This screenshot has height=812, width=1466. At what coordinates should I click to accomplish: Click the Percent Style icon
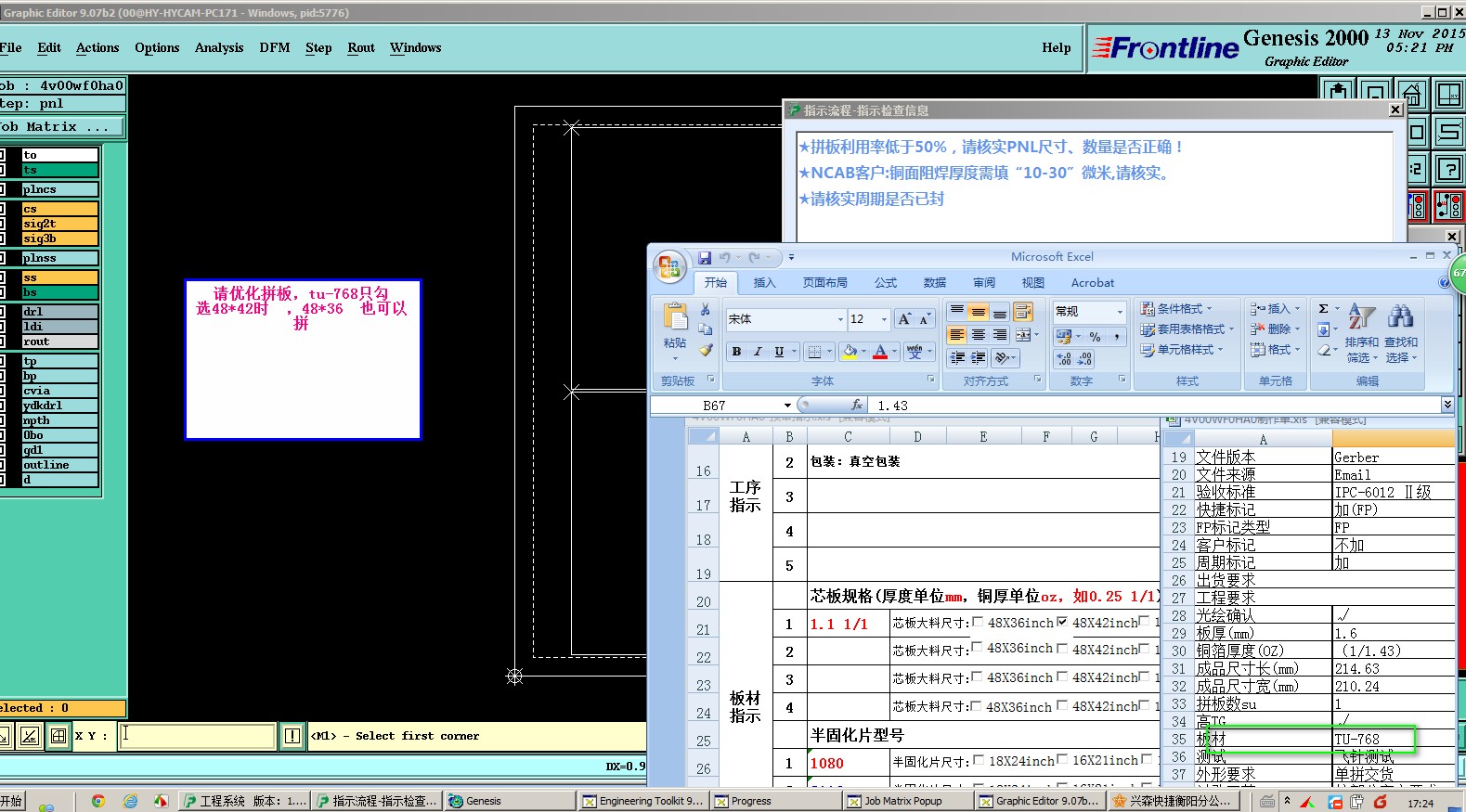[1096, 336]
